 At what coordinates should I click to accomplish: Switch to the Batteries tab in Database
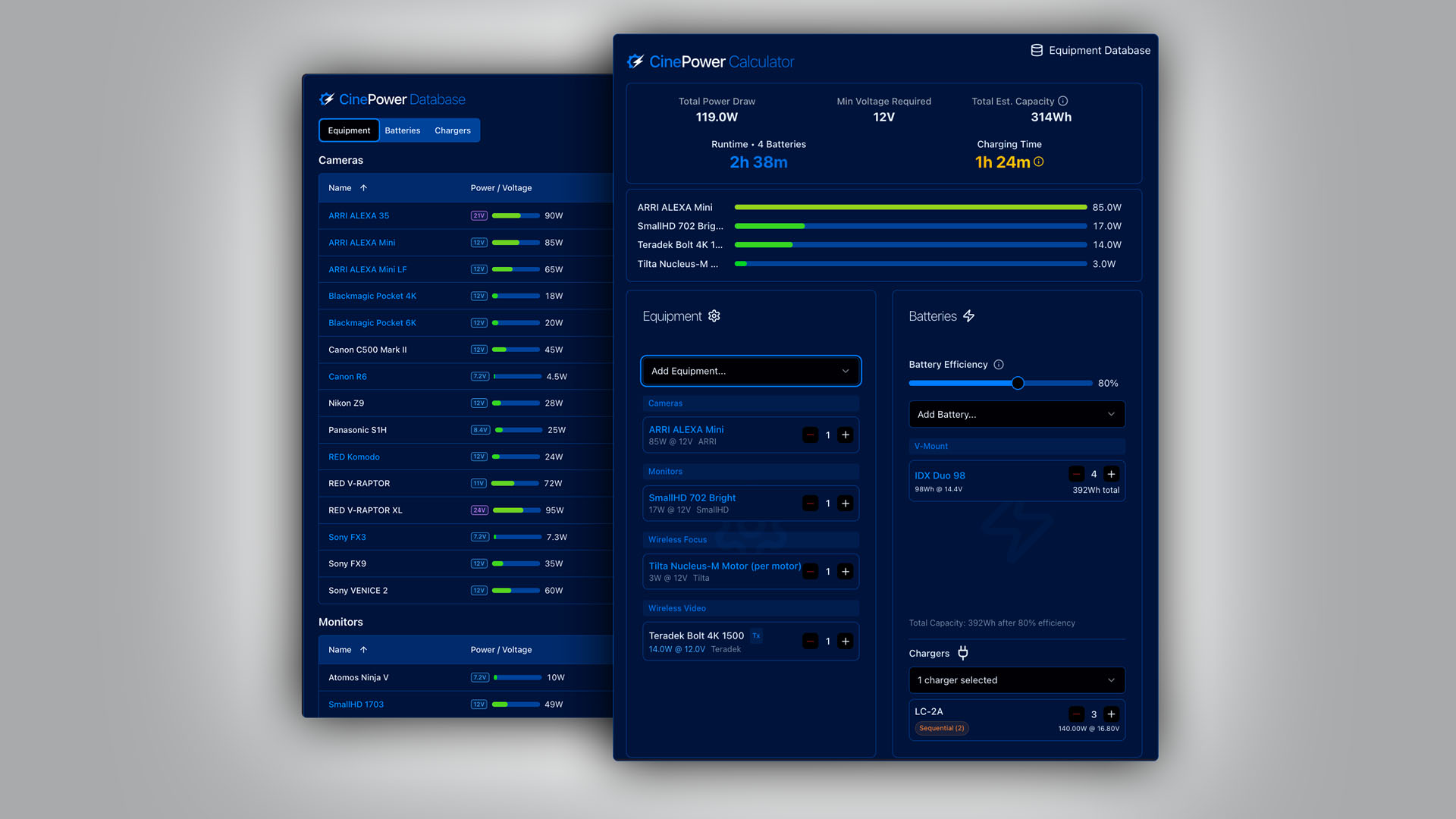(402, 130)
